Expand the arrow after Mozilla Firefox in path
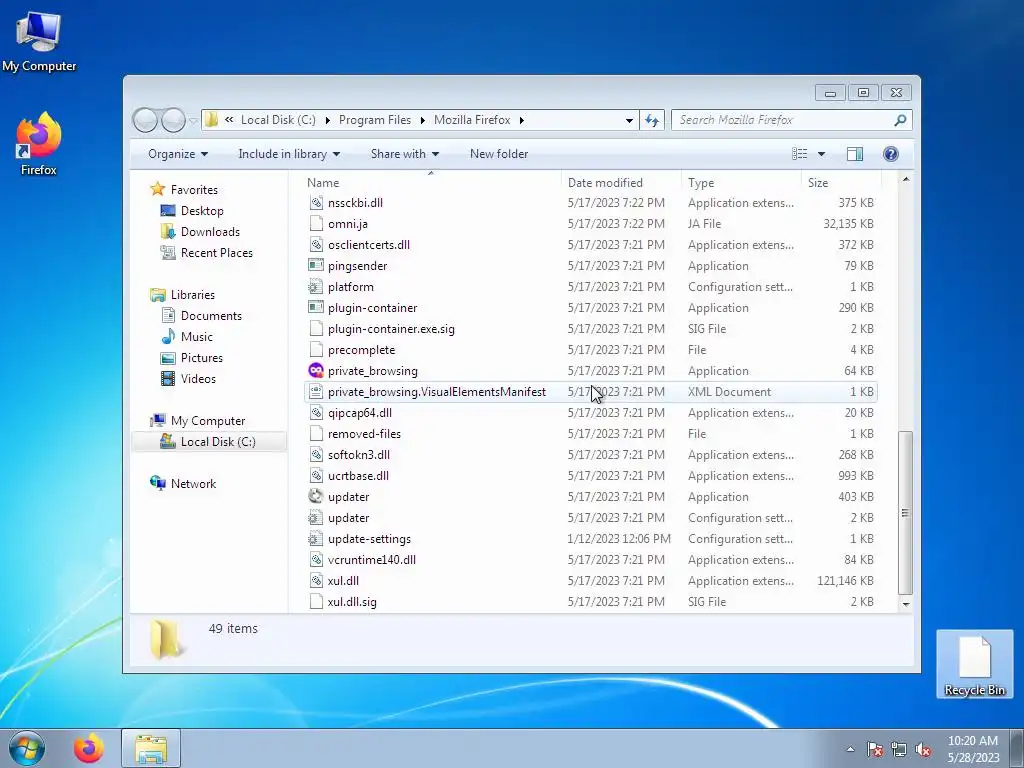Image resolution: width=1024 pixels, height=768 pixels. click(x=522, y=120)
